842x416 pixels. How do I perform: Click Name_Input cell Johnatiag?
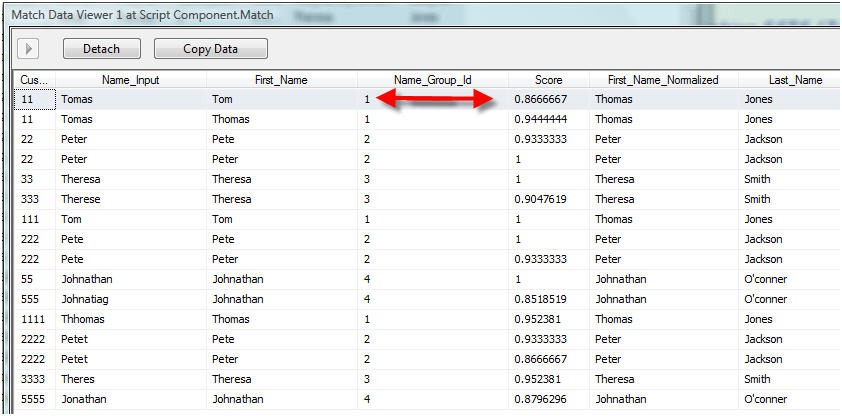click(x=131, y=299)
